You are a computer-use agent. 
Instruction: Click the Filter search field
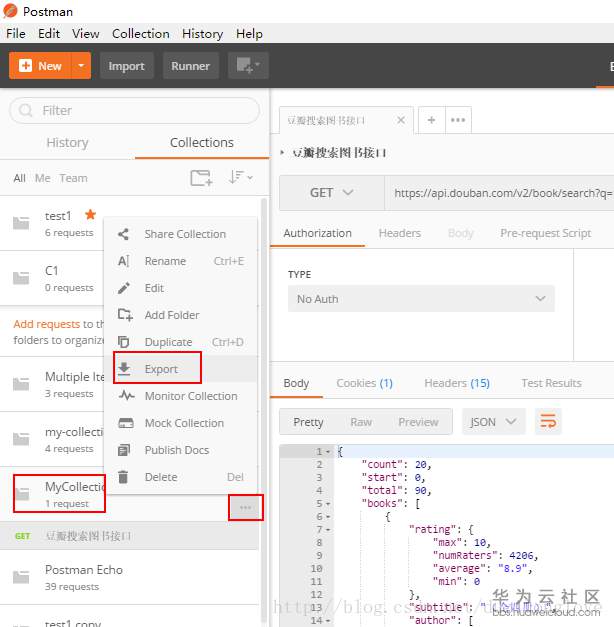[x=134, y=110]
